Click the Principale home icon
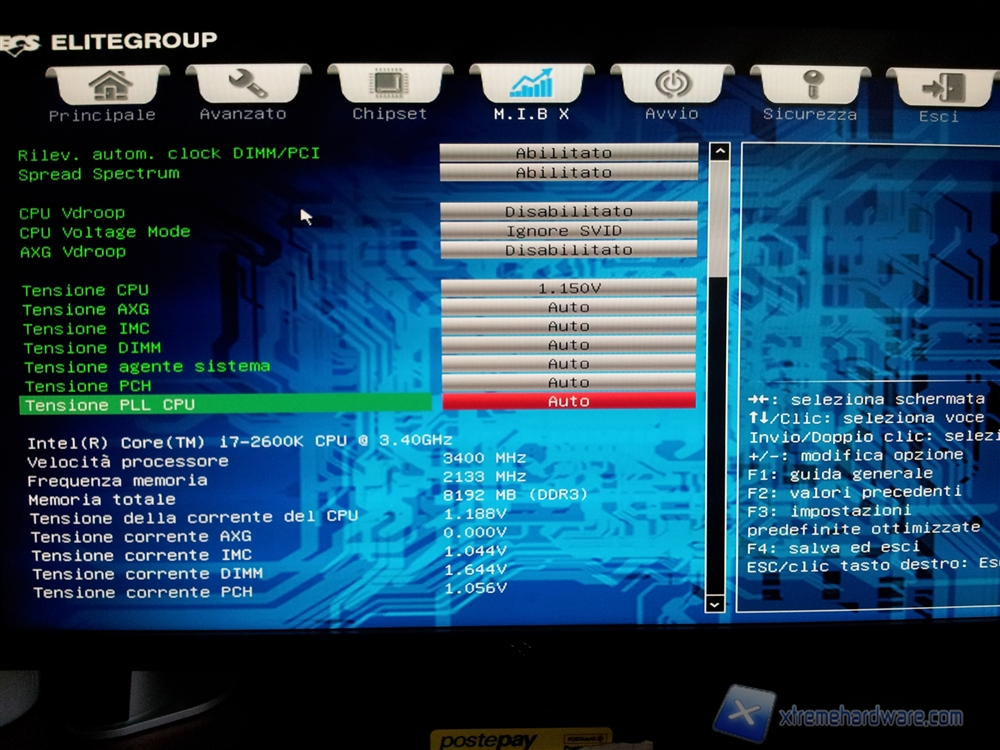This screenshot has width=1000, height=750. coord(109,85)
